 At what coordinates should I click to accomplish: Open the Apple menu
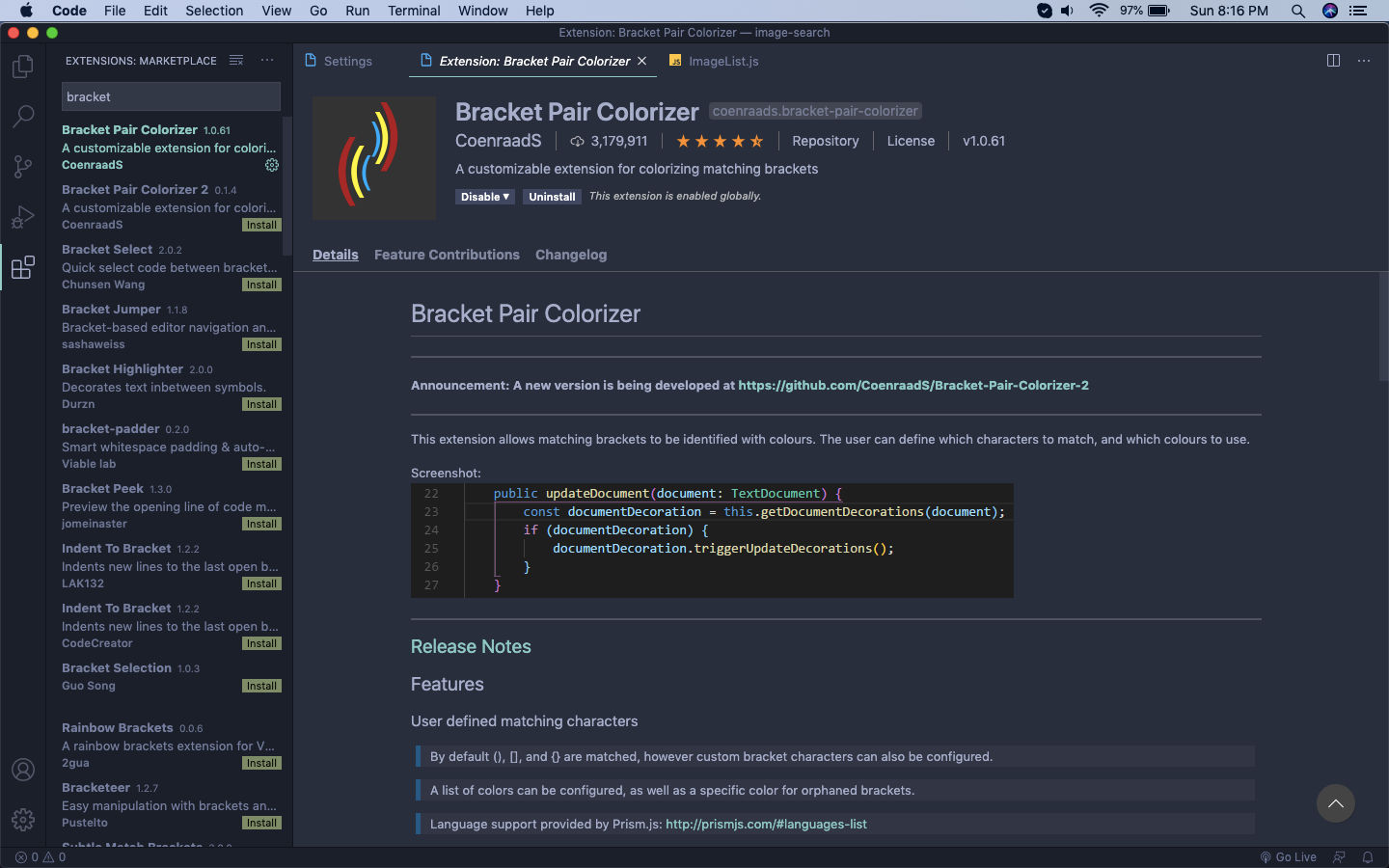click(26, 11)
